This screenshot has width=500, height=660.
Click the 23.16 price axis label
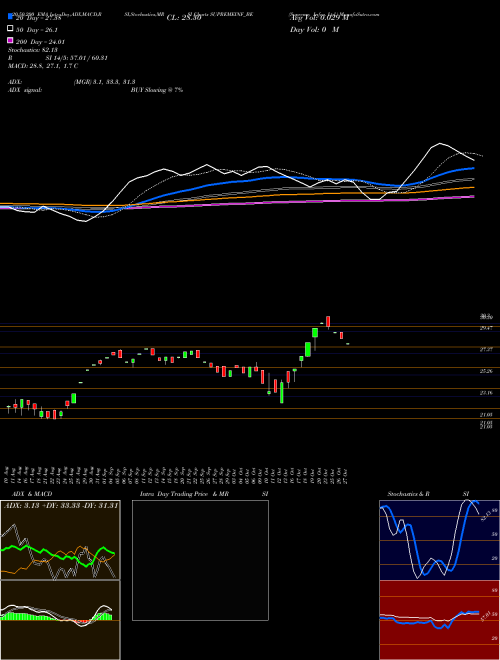(486, 393)
